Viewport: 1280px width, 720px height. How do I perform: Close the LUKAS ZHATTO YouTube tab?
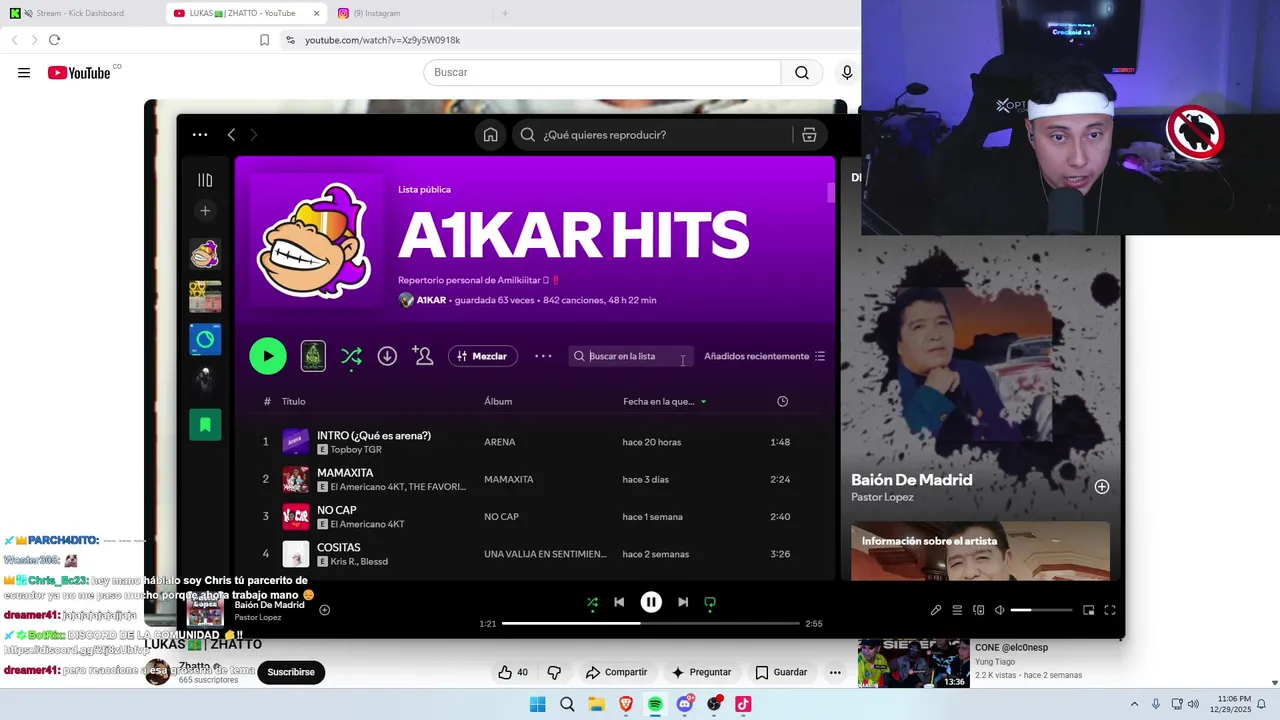316,13
